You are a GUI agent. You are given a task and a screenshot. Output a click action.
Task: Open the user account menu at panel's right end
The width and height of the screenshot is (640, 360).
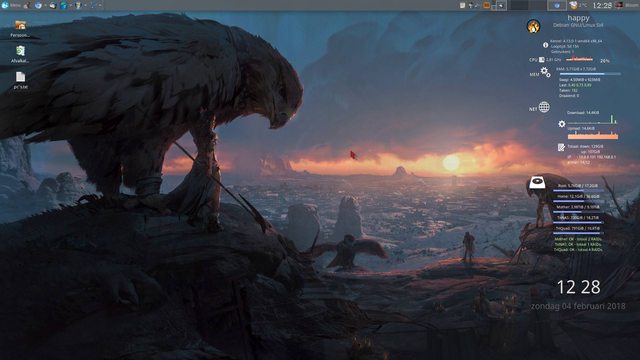pyautogui.click(x=627, y=5)
